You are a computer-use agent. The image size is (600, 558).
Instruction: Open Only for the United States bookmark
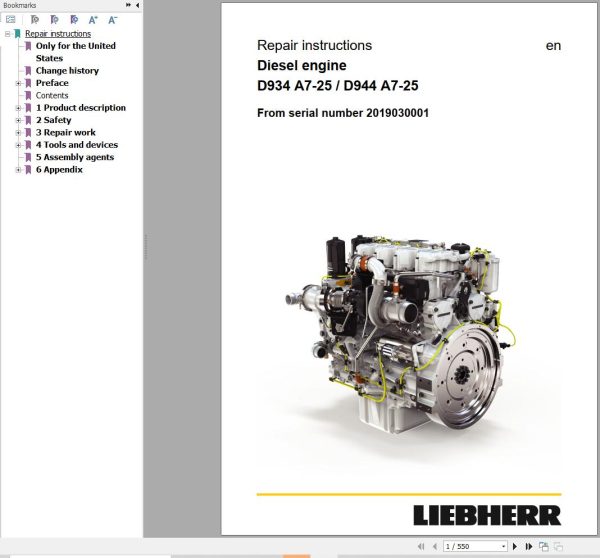click(75, 52)
